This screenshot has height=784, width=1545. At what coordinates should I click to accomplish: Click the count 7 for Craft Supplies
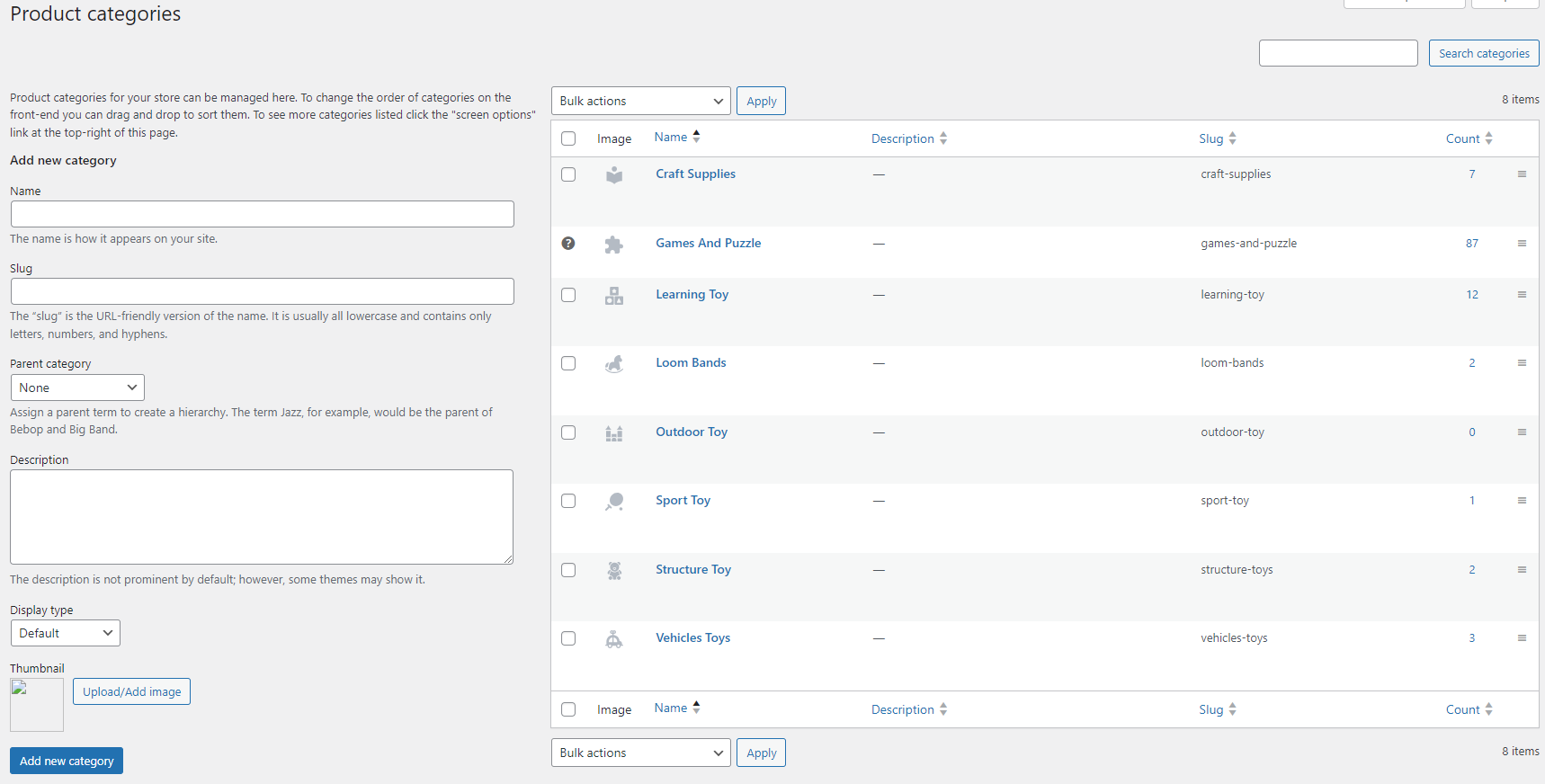(x=1472, y=174)
